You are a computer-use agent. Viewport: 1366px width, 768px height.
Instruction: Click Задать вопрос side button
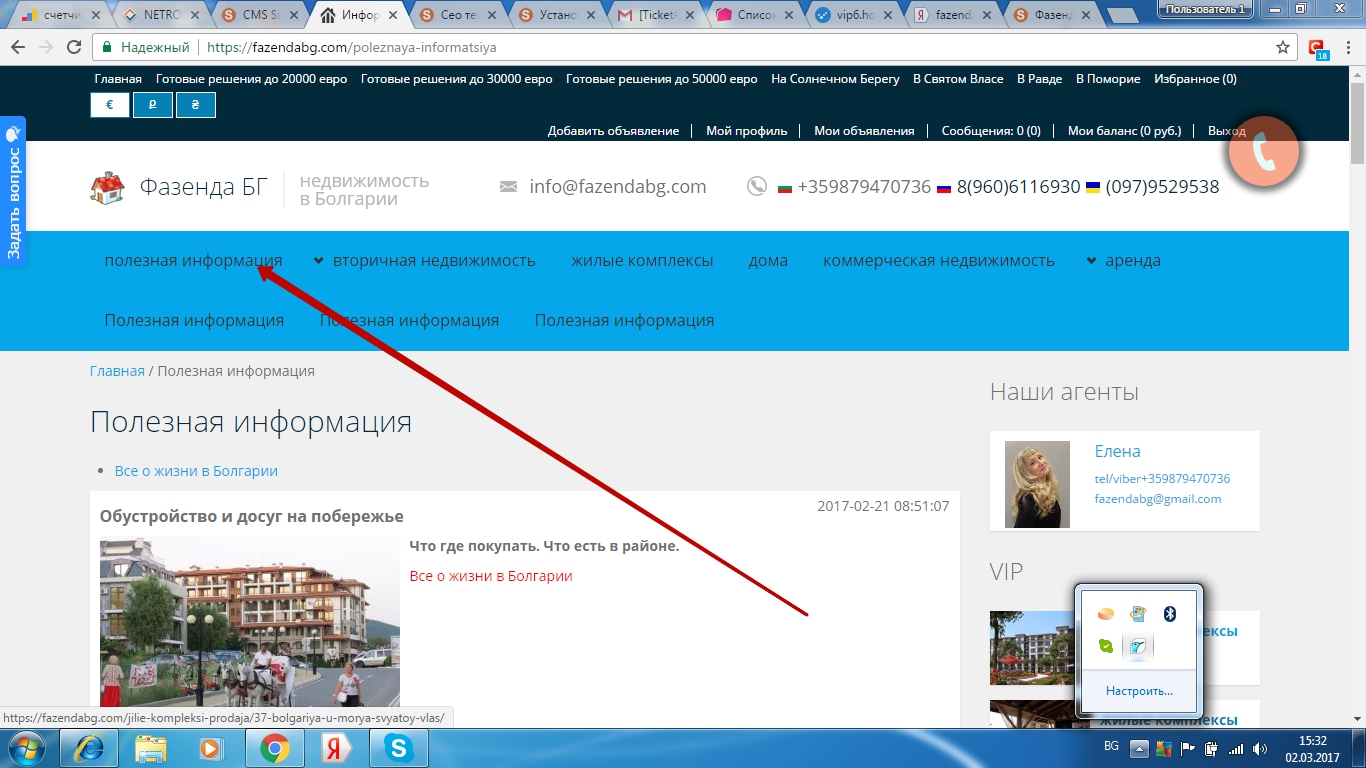click(13, 192)
